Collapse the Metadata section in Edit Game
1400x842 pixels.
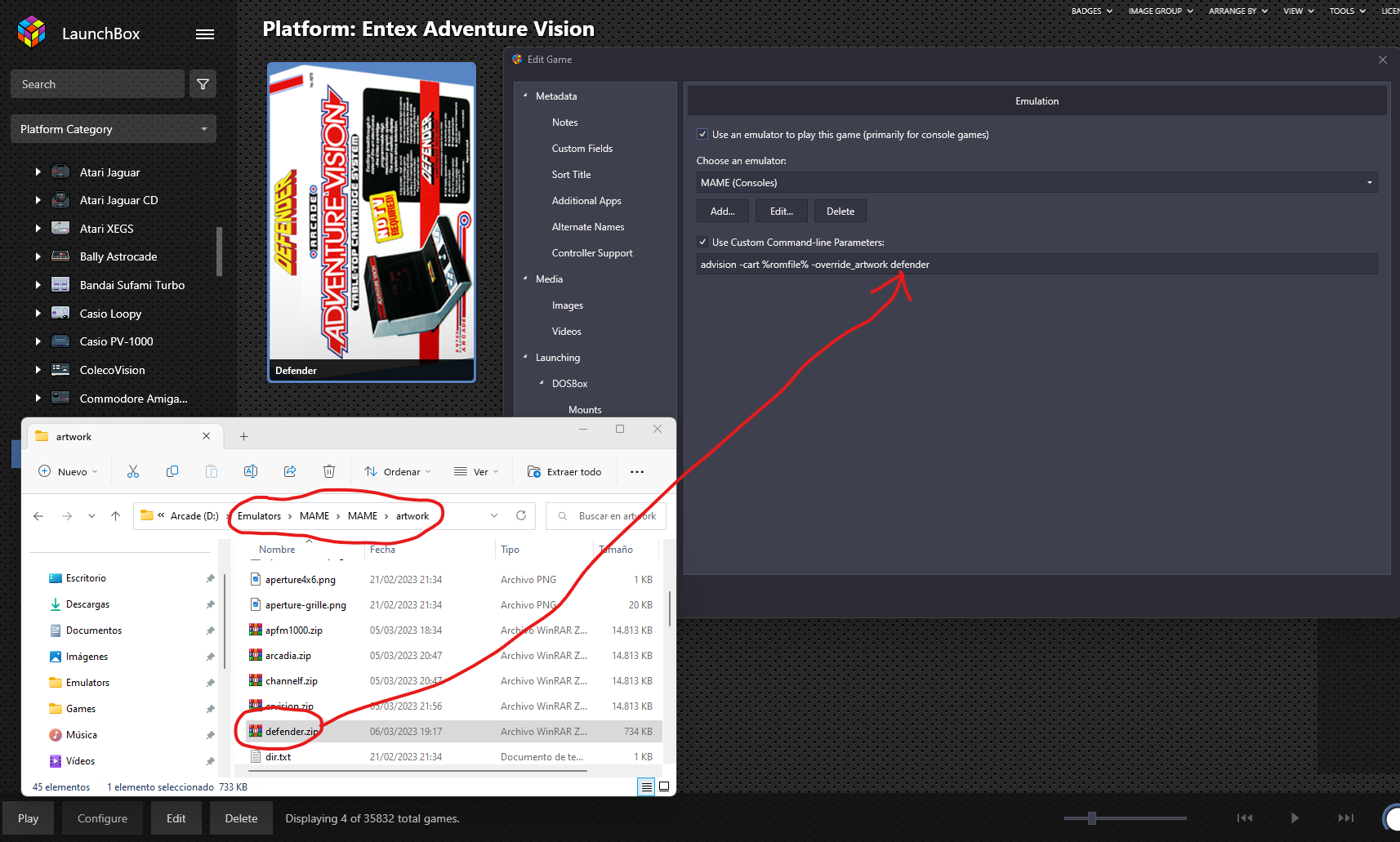coord(525,96)
